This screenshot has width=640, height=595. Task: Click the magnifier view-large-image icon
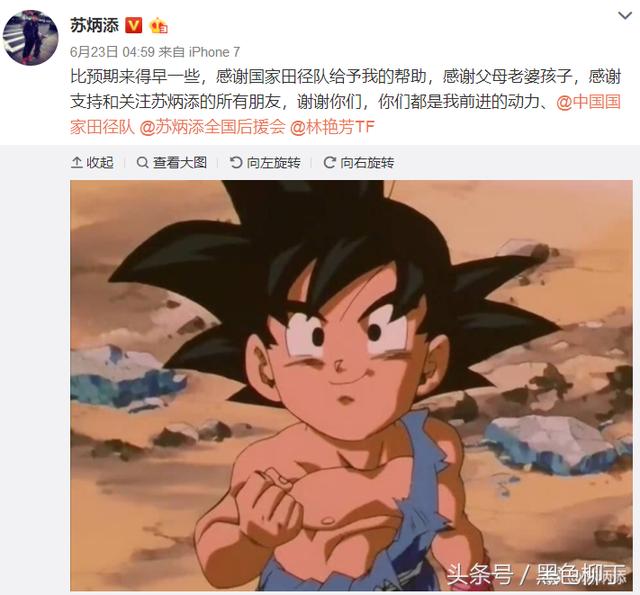(142, 162)
